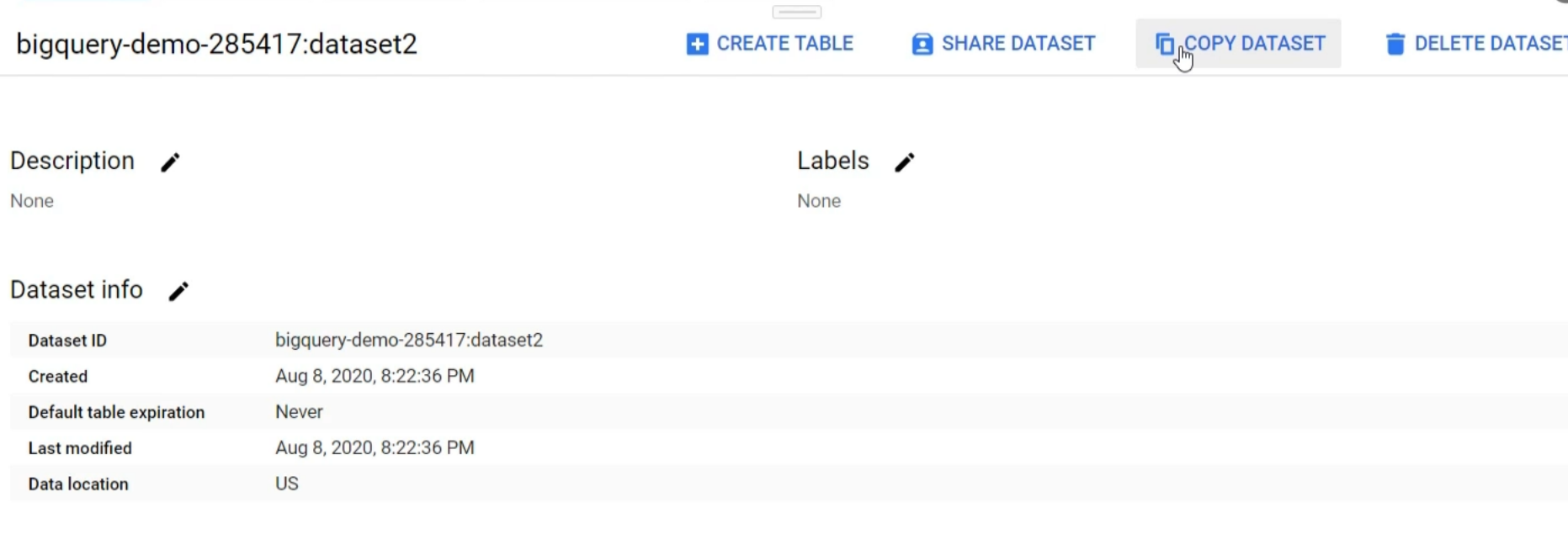Click the trash can icon for Delete Dataset
The image size is (1568, 550).
pos(1395,44)
